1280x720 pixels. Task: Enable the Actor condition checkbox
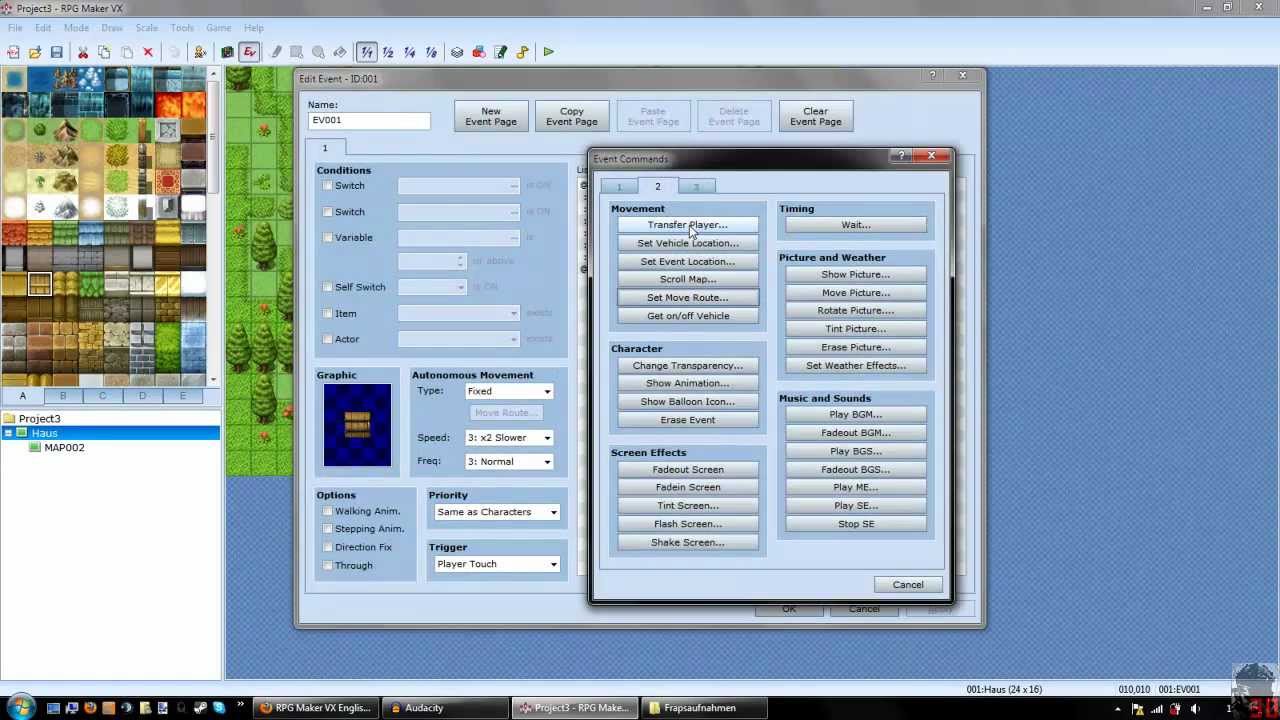click(327, 339)
